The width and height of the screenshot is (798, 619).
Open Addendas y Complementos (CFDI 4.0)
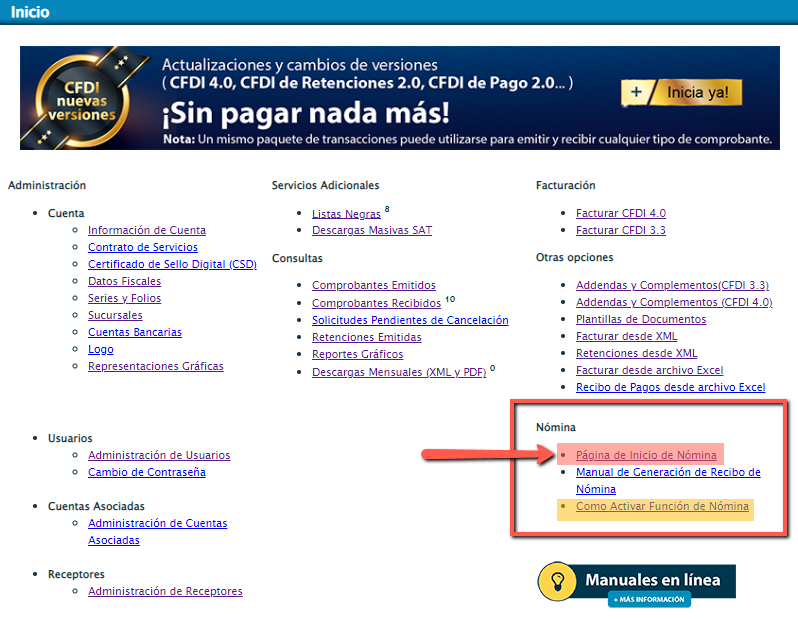(x=674, y=302)
